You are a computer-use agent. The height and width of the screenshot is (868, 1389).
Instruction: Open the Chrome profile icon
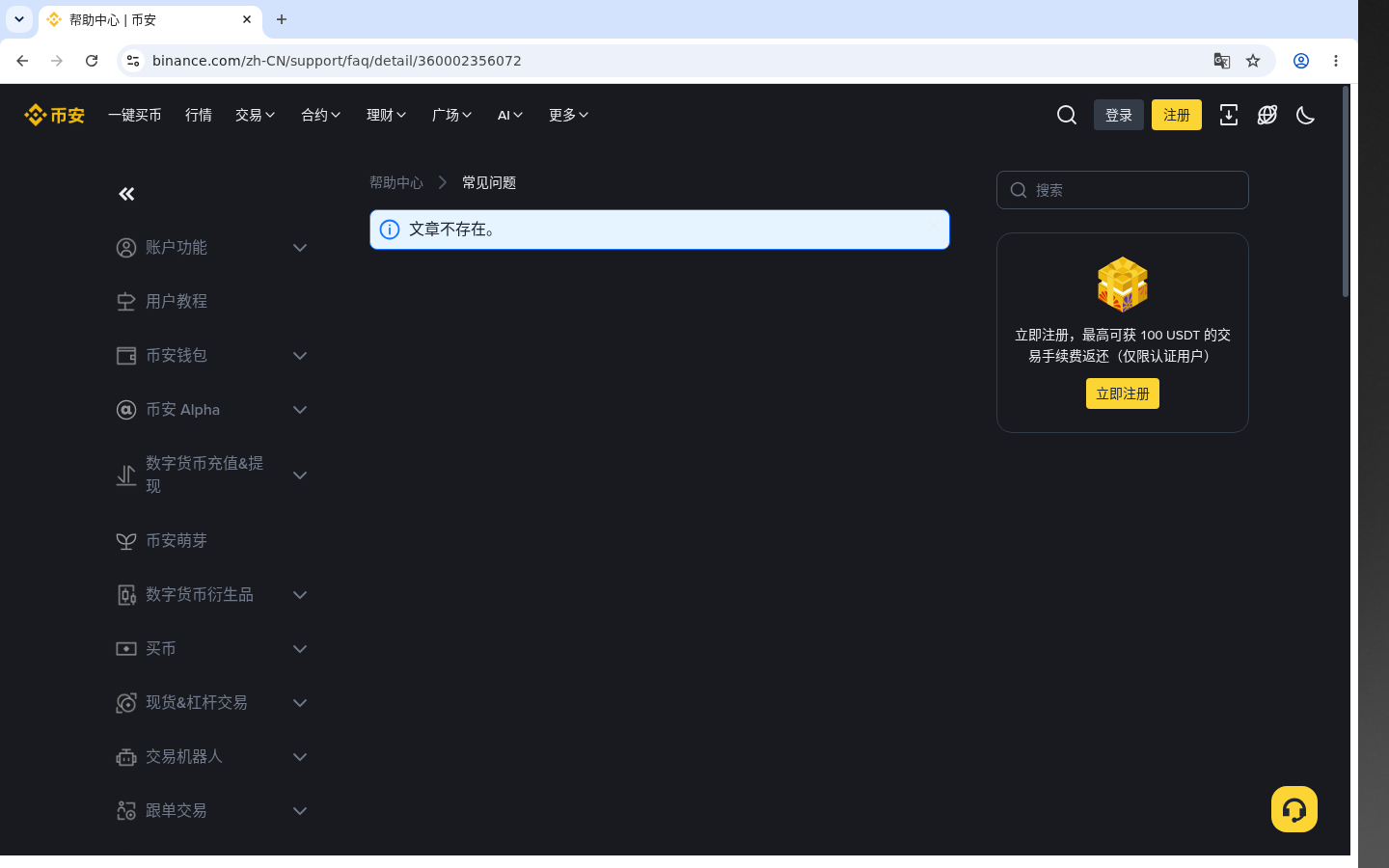(x=1301, y=61)
